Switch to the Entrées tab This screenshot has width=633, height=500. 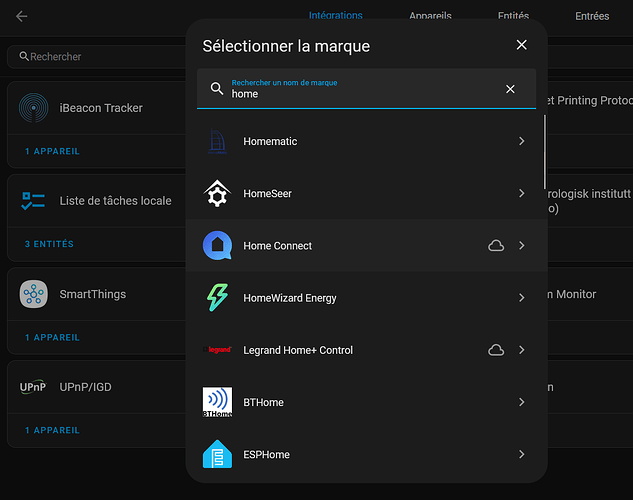(592, 16)
